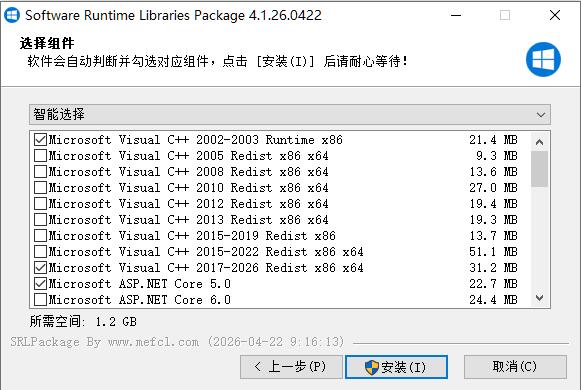Click the 22.7 MB size value
This screenshot has width=581, height=390.
pos(493,284)
